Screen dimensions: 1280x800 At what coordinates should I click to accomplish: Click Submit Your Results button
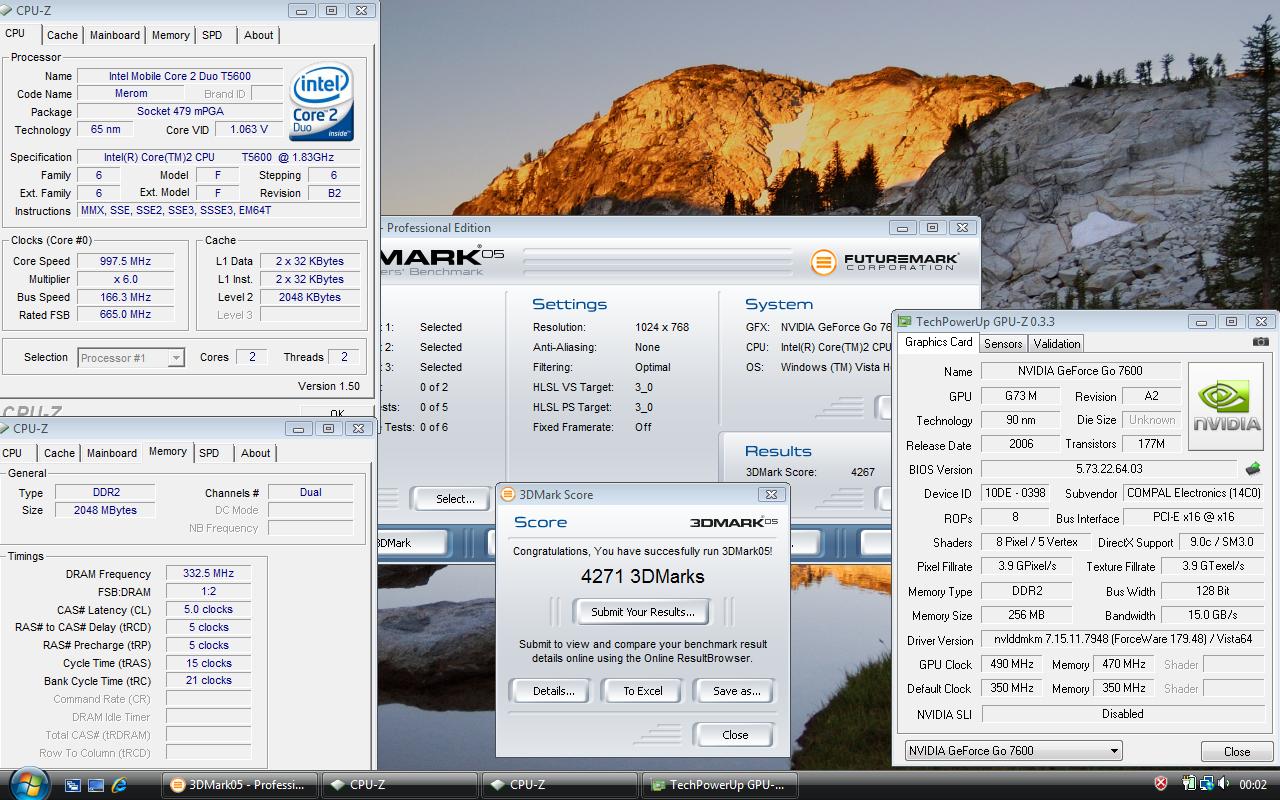[x=642, y=612]
